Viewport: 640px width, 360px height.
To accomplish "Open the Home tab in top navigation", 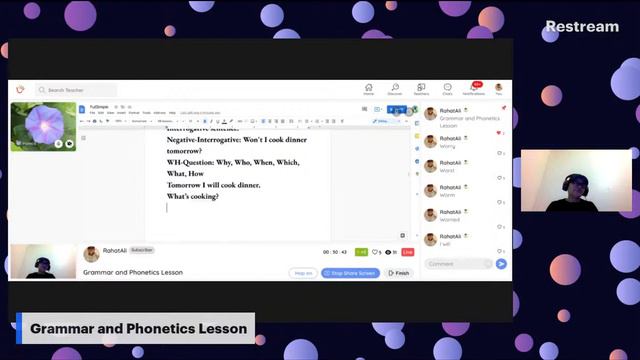I will click(369, 89).
